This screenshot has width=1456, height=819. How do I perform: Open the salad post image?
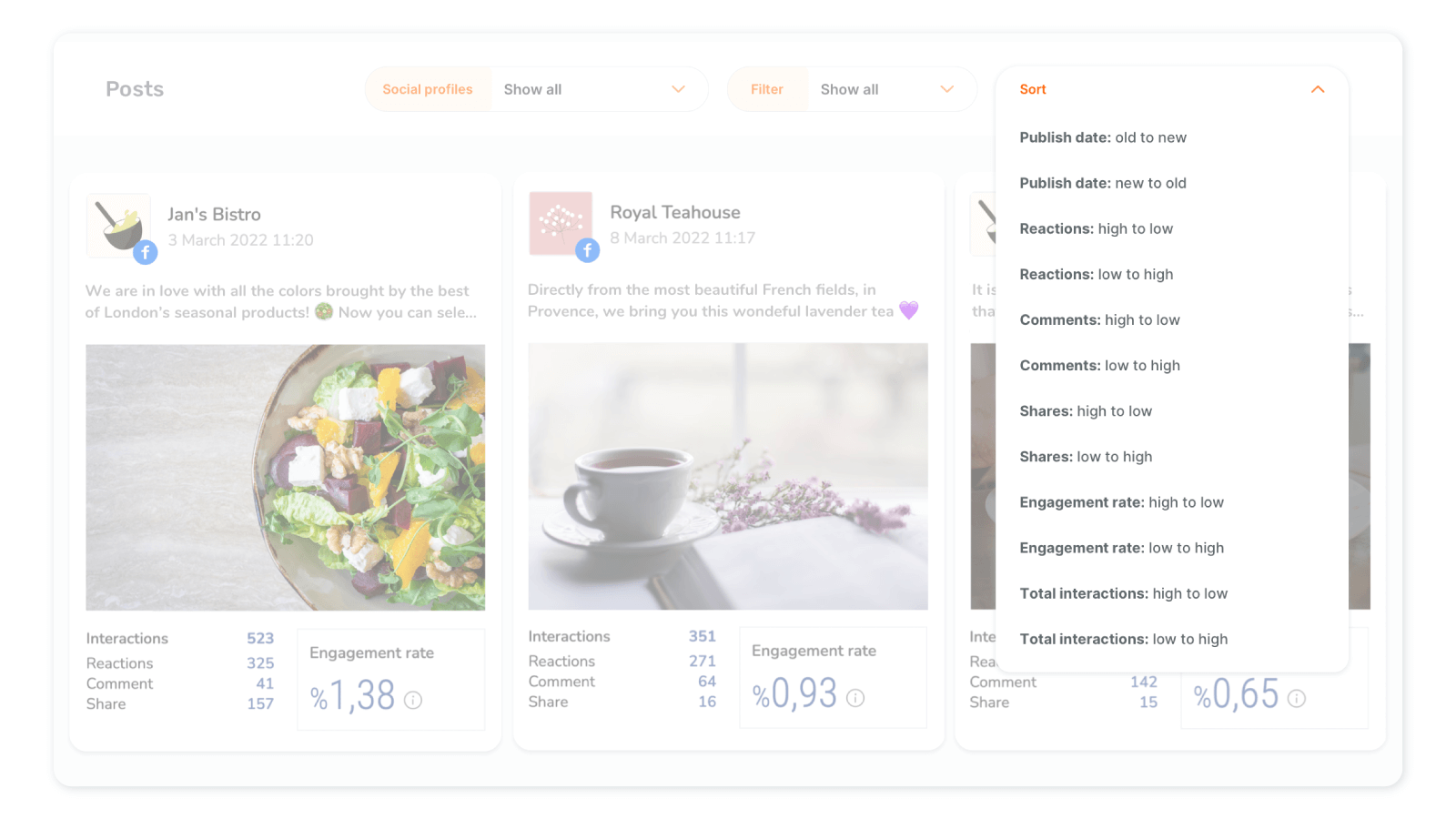point(286,477)
